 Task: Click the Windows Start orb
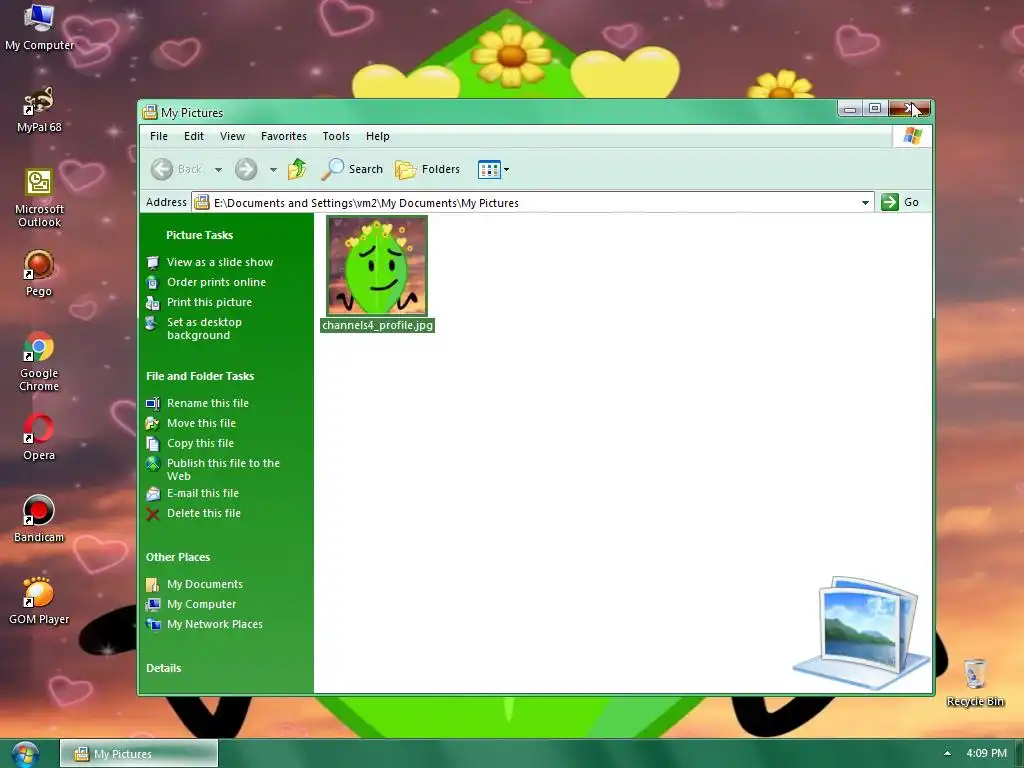pos(25,754)
